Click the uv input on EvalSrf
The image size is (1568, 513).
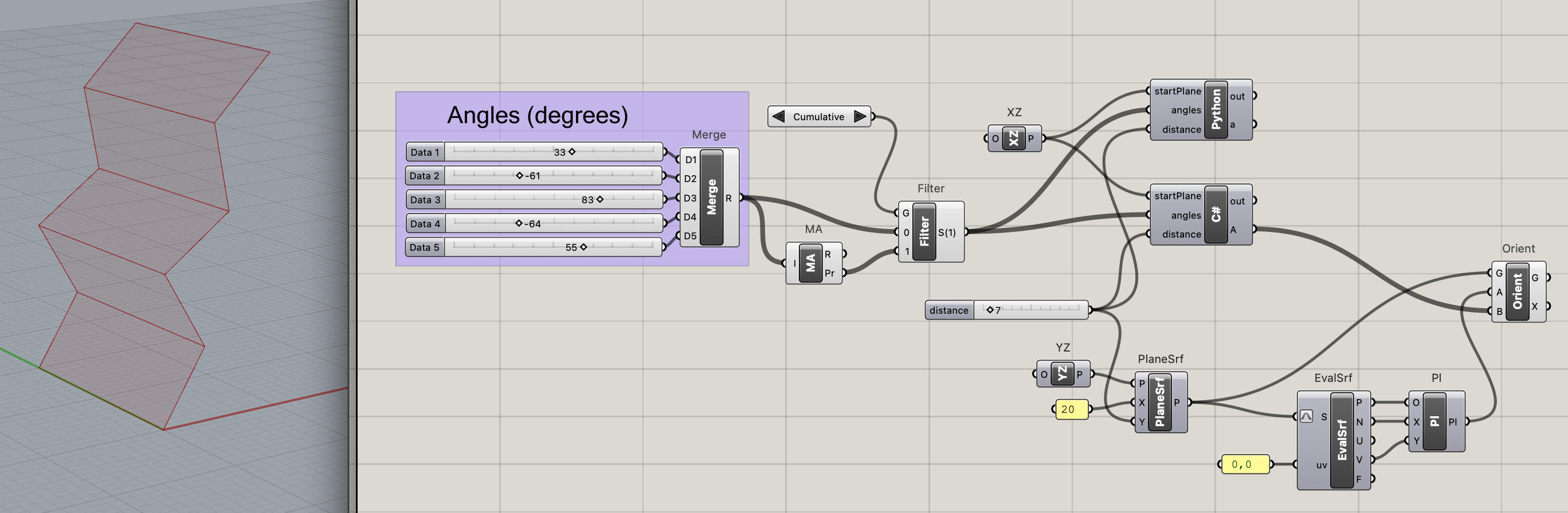[1321, 465]
